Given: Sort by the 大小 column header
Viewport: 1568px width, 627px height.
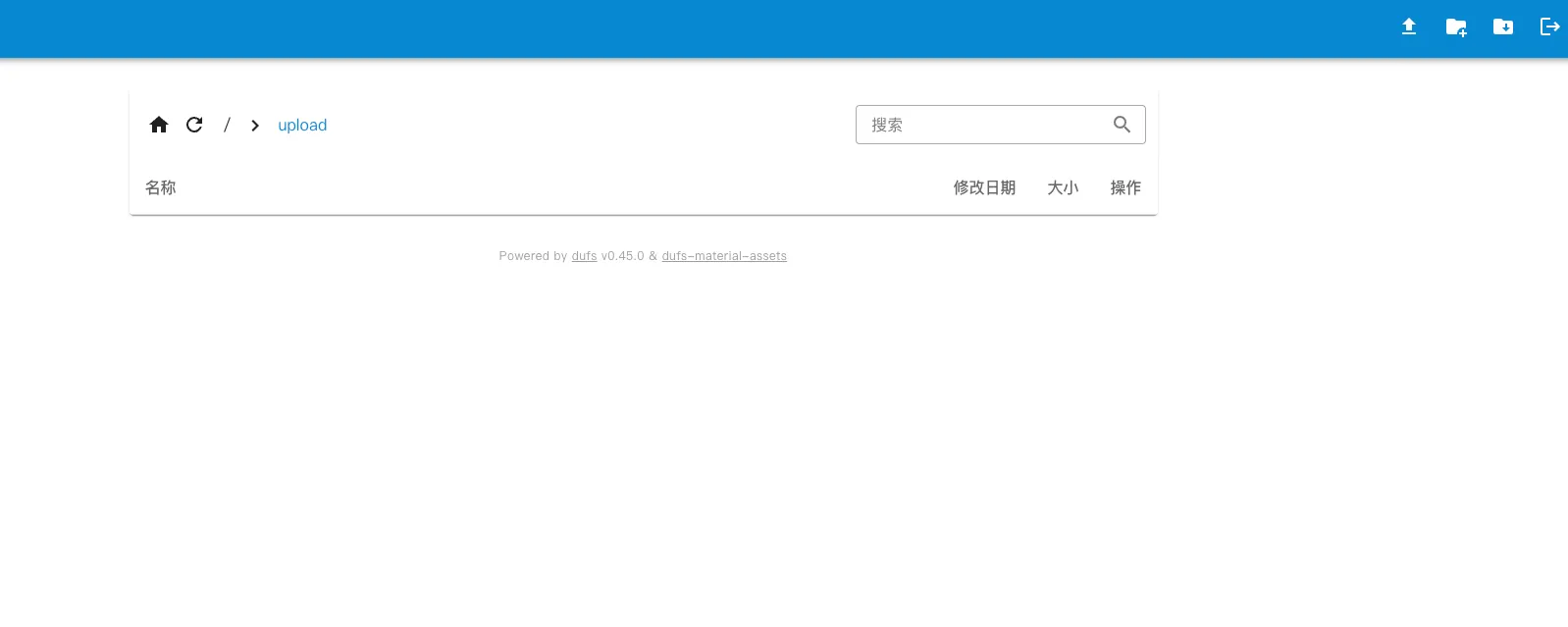Looking at the screenshot, I should pyautogui.click(x=1063, y=187).
